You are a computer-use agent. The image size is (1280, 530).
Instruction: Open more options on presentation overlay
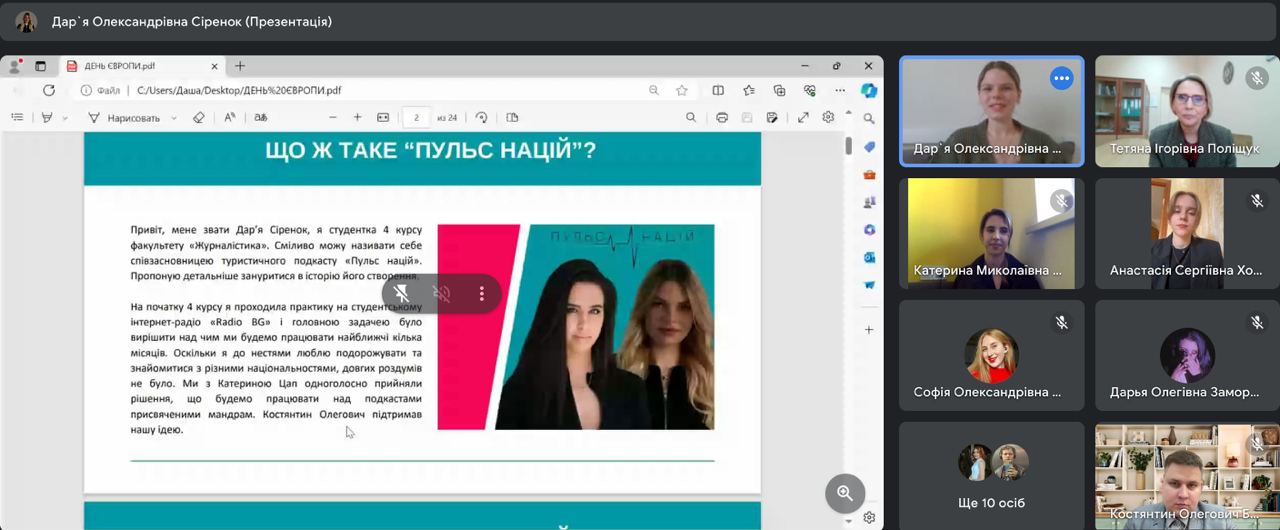click(x=481, y=294)
